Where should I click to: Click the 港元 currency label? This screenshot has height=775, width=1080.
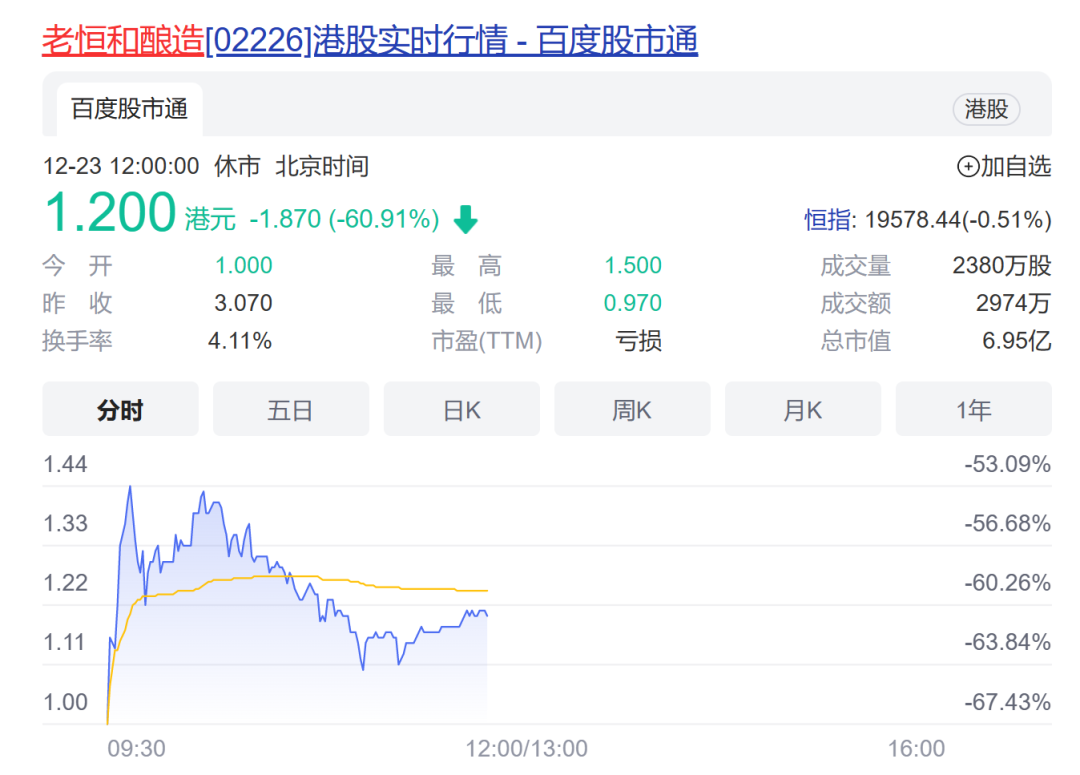(210, 219)
